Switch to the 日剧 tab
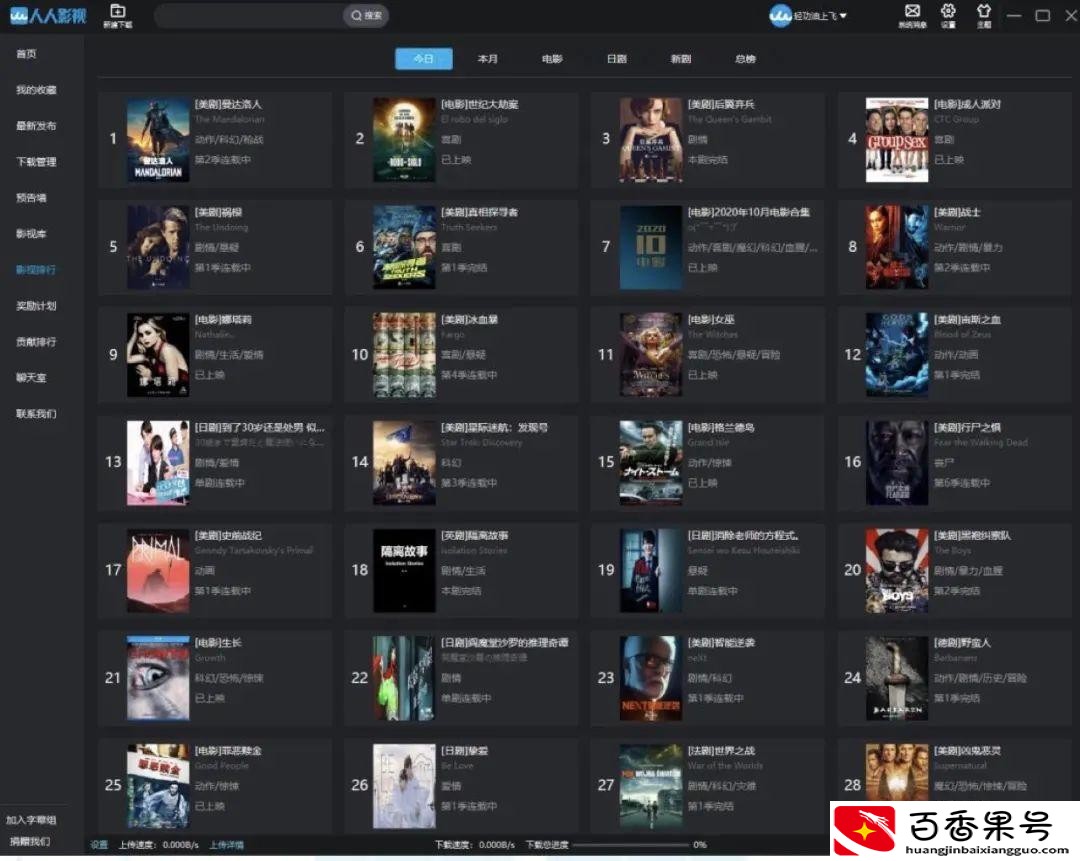The height and width of the screenshot is (861, 1080). click(616, 59)
